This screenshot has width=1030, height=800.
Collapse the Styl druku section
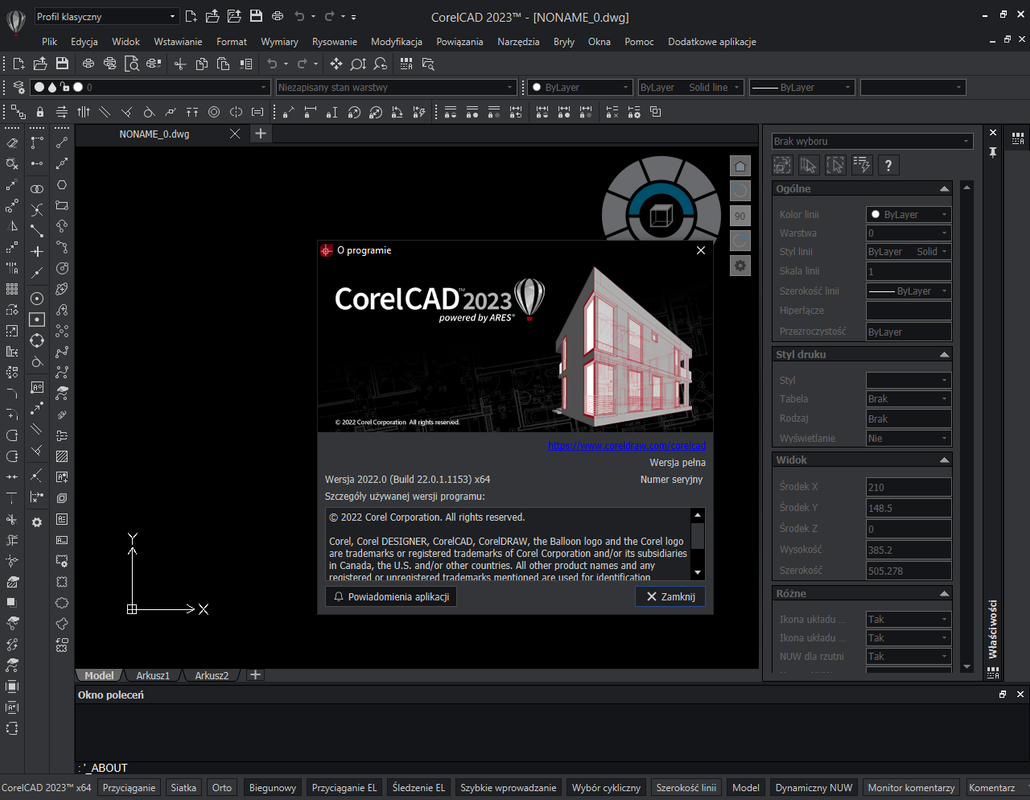click(x=944, y=354)
